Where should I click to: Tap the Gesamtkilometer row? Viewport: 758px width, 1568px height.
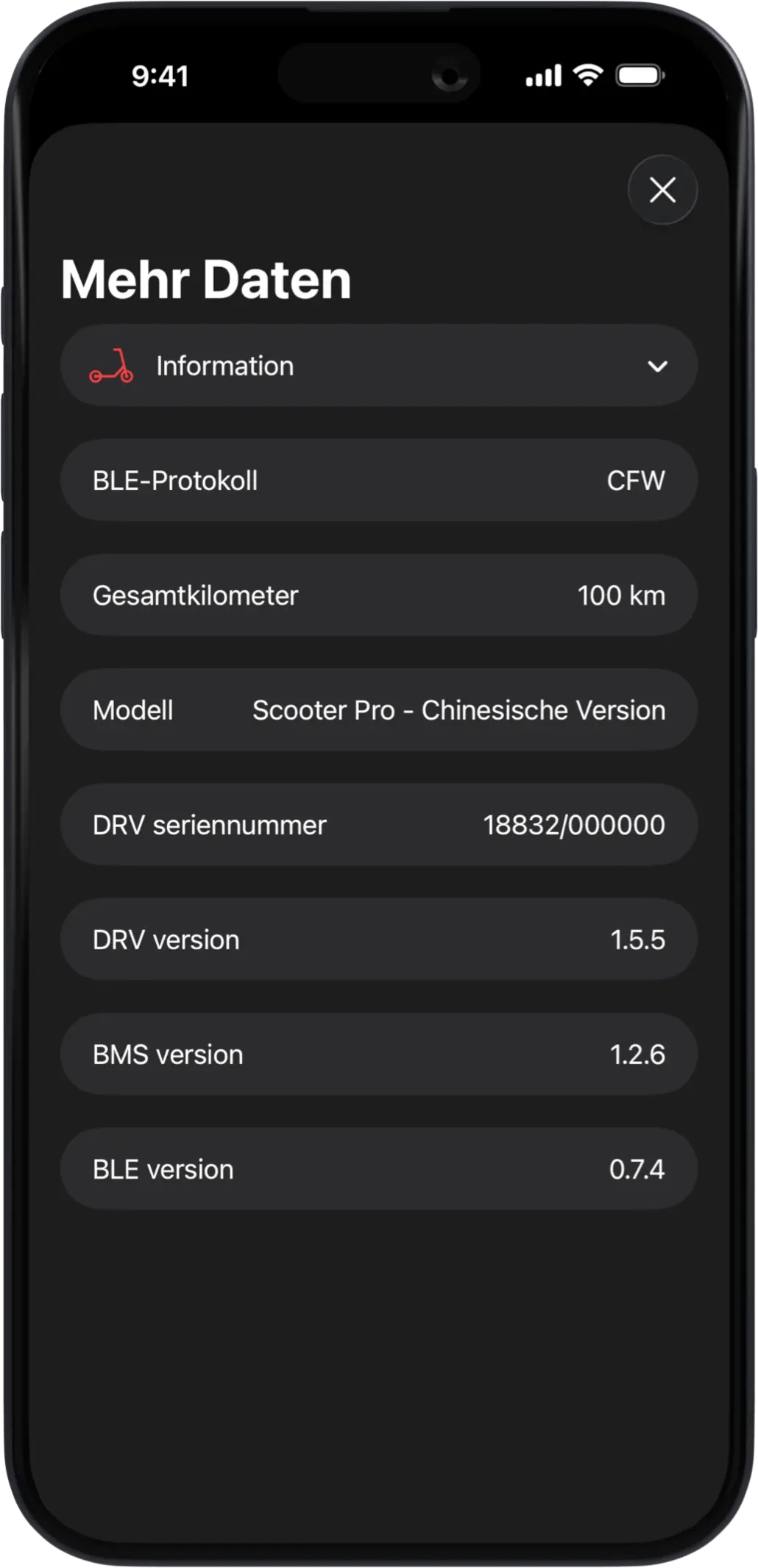(x=378, y=595)
